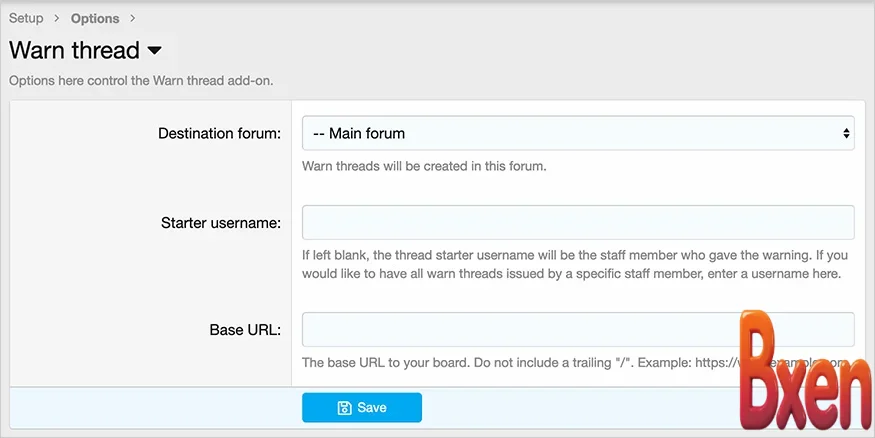Select the Starter username label

[220, 222]
